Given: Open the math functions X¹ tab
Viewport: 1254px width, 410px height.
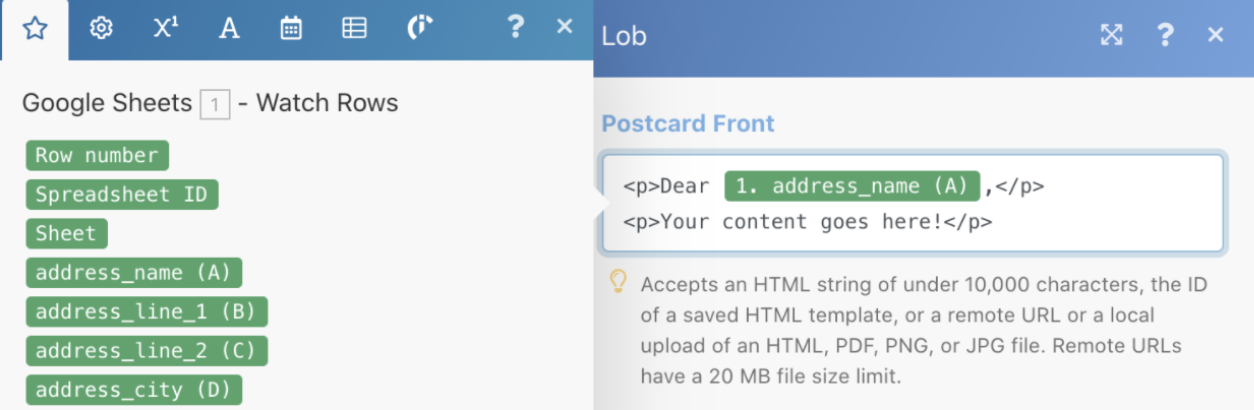Looking at the screenshot, I should (165, 29).
